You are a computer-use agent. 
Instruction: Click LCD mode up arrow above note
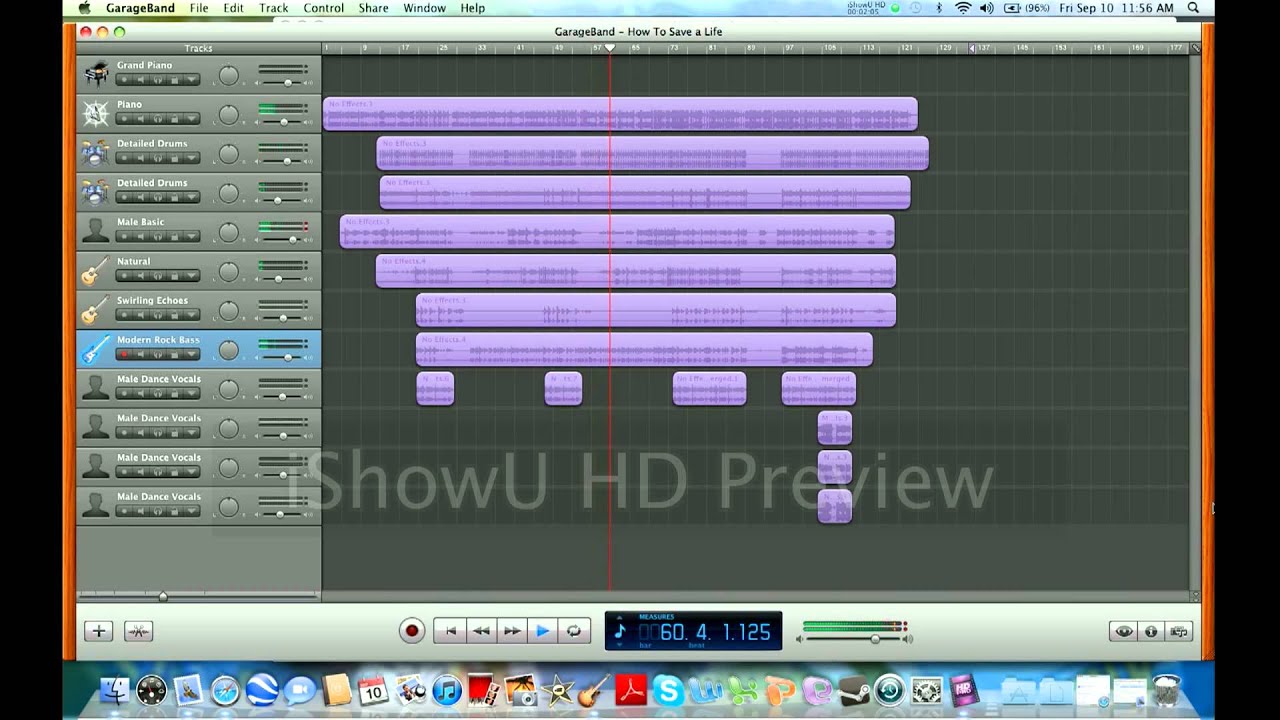(x=619, y=617)
